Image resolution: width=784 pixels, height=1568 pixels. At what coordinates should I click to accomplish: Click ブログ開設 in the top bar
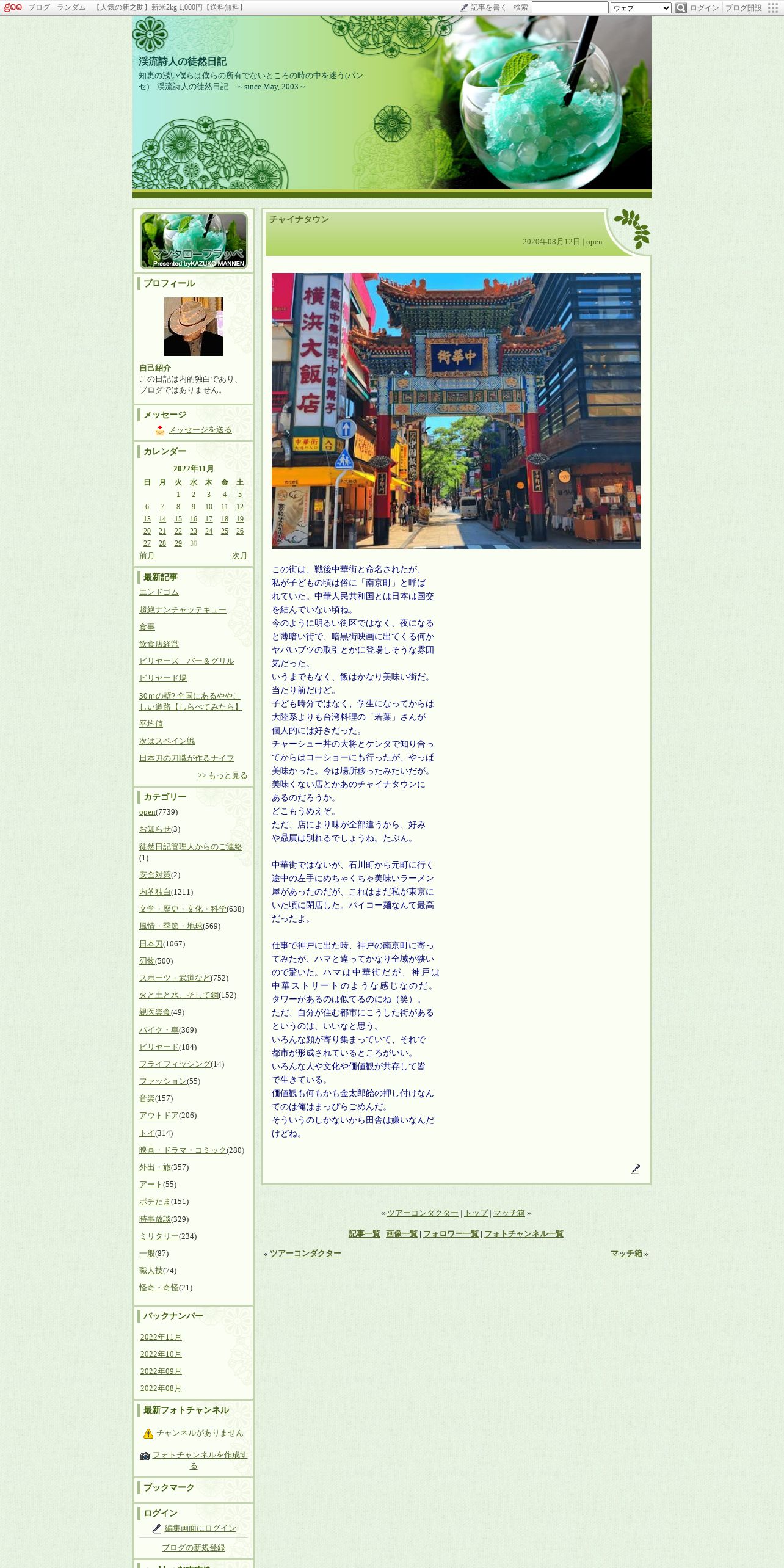(743, 8)
